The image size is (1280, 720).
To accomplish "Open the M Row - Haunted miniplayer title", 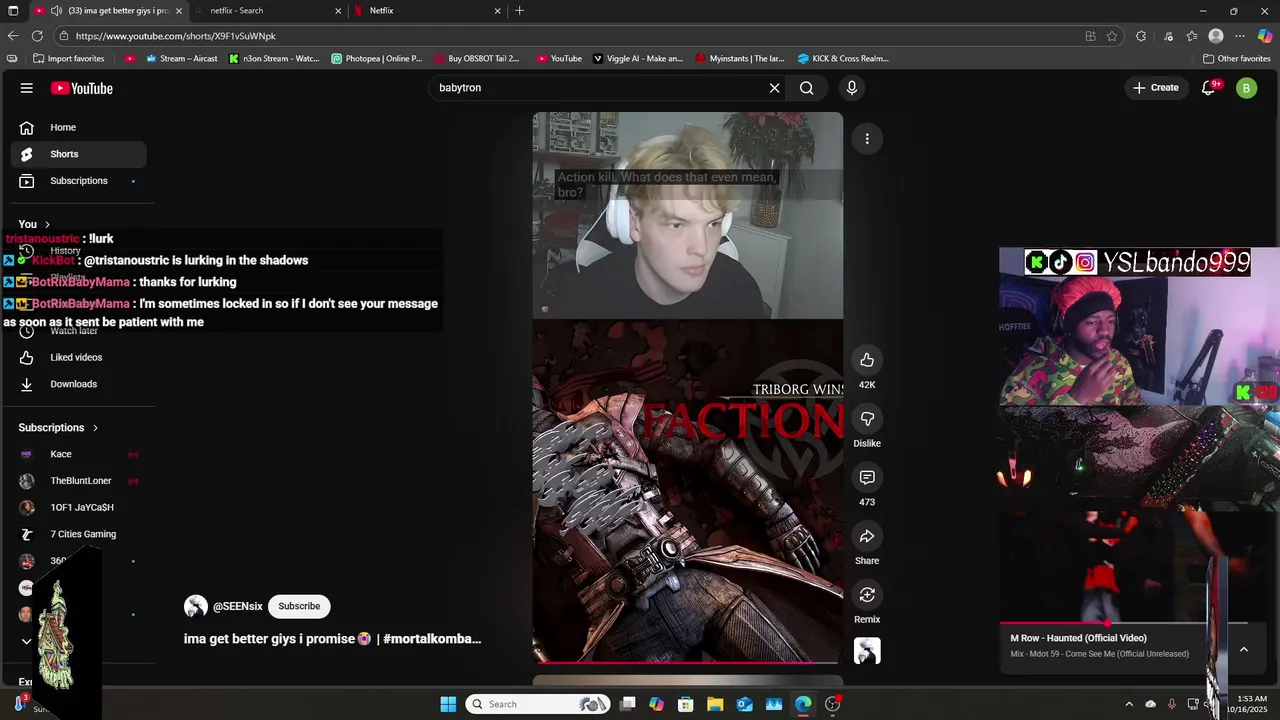I will [x=1078, y=638].
